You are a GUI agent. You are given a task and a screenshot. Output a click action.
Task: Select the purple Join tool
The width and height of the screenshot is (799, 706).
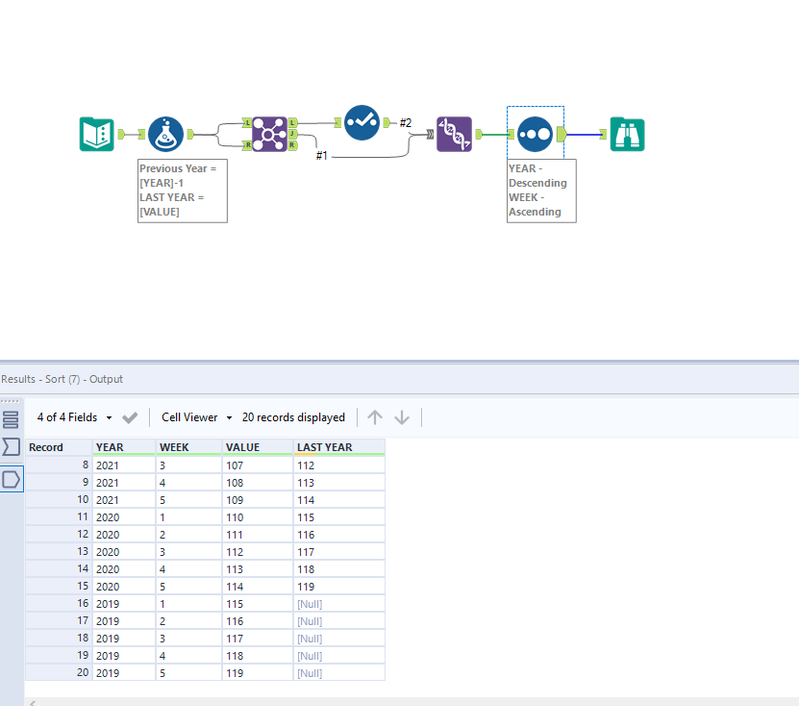coord(270,134)
